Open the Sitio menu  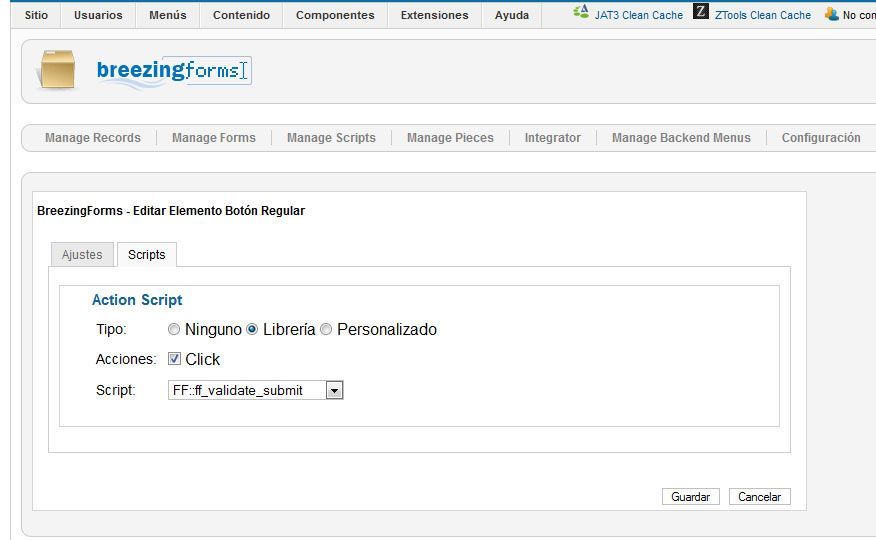click(36, 15)
